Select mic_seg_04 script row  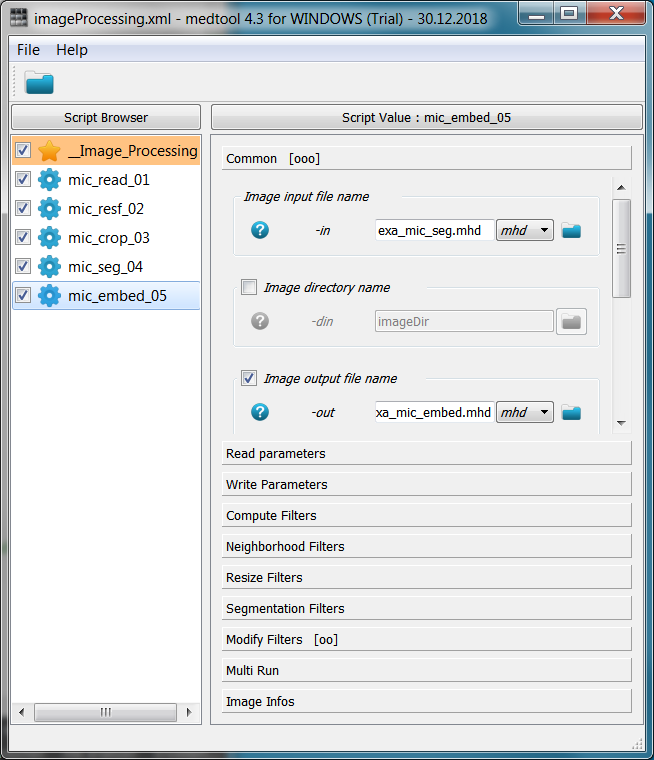105,267
